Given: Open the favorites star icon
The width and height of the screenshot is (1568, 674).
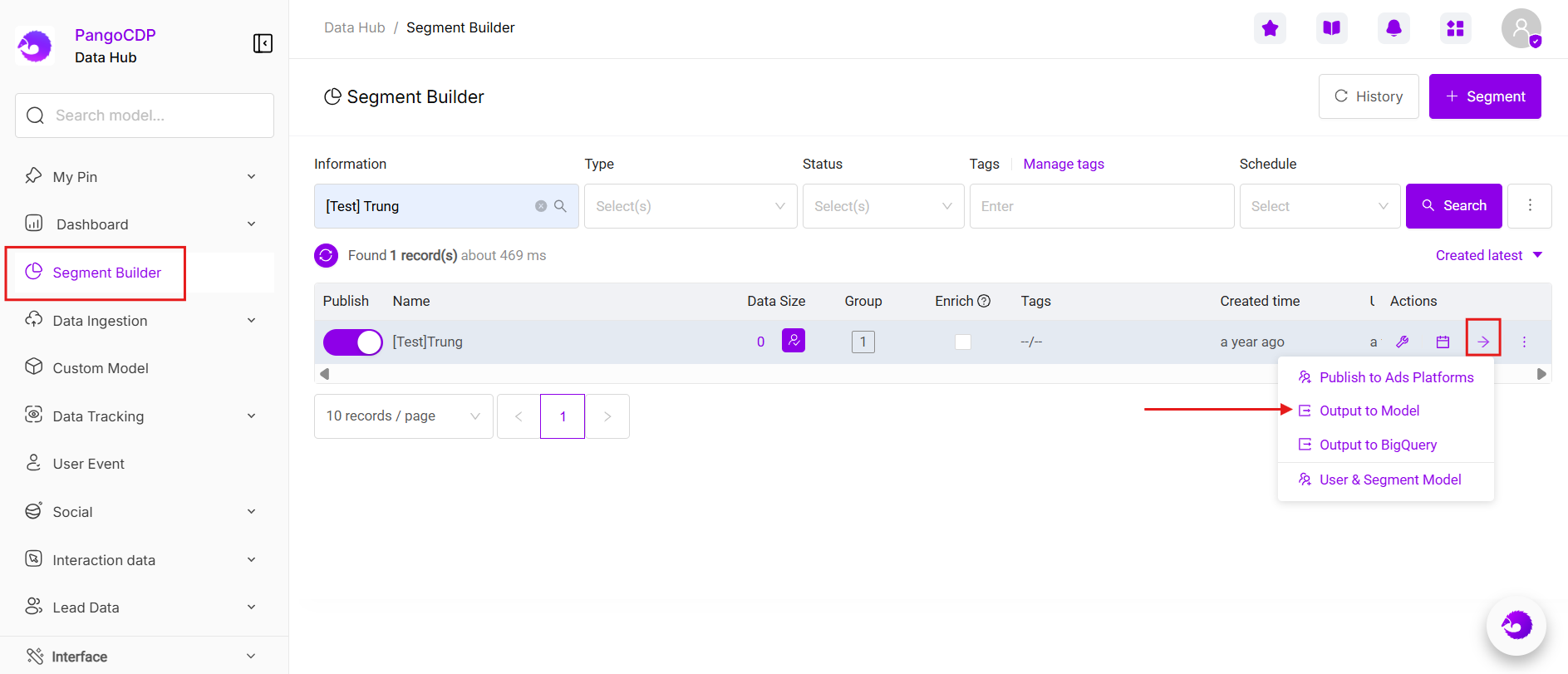Looking at the screenshot, I should pyautogui.click(x=1270, y=28).
